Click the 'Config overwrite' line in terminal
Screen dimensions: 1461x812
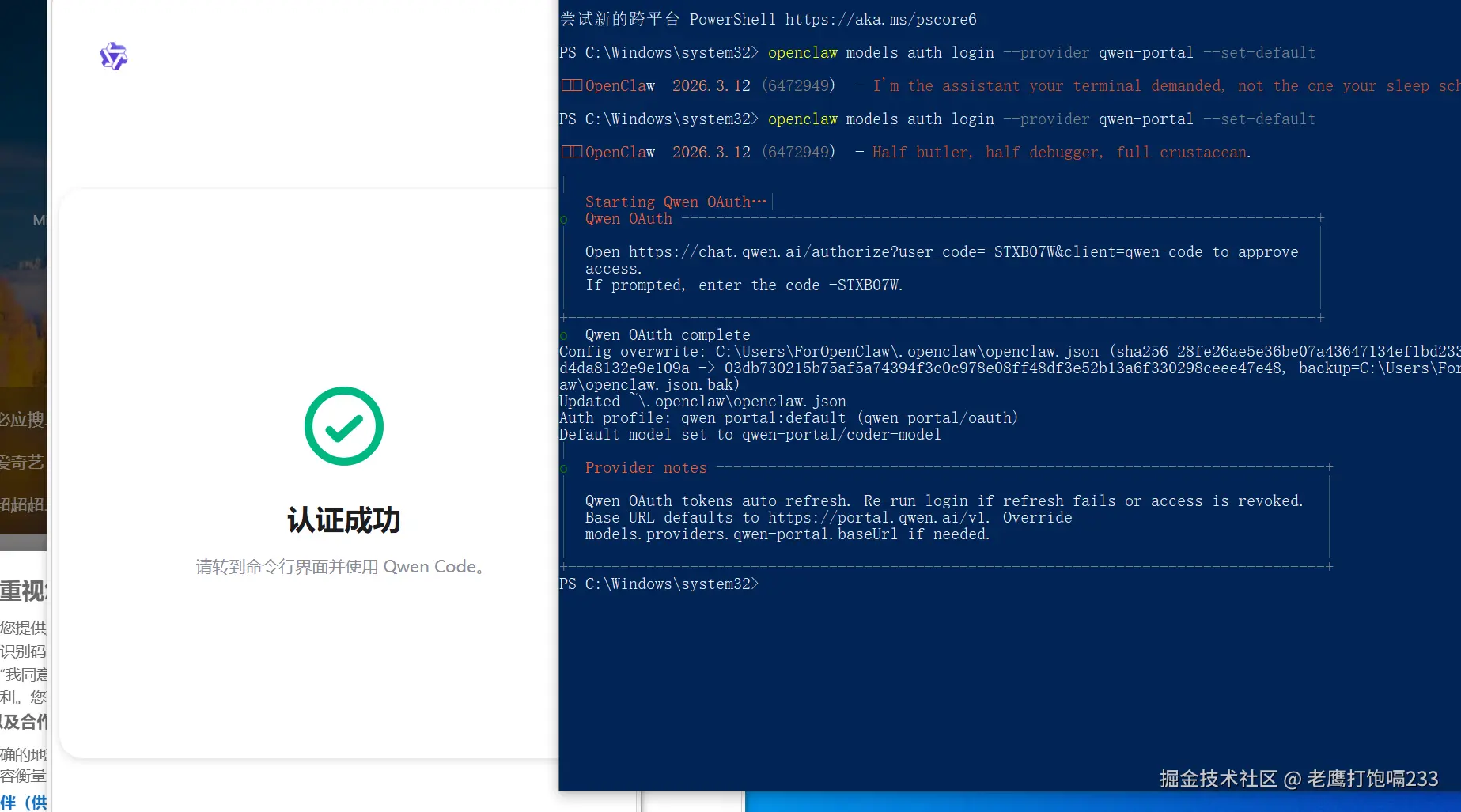(x=1010, y=351)
